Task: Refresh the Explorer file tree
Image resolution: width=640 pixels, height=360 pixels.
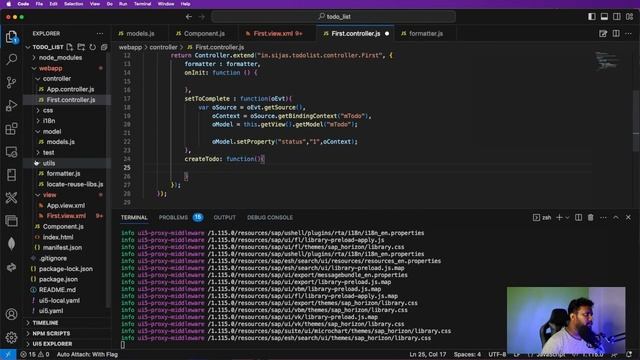Action: tap(93, 47)
